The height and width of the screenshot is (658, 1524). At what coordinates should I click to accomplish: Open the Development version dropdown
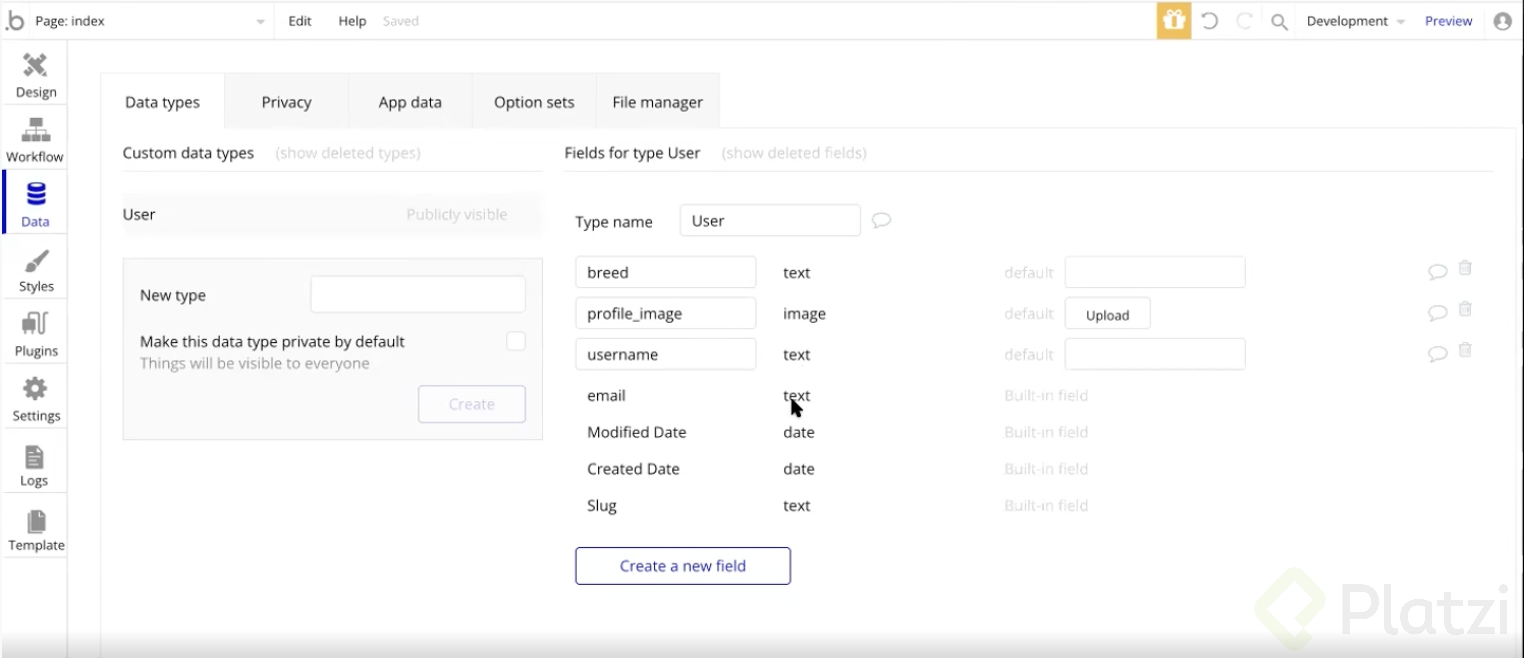pos(1355,21)
